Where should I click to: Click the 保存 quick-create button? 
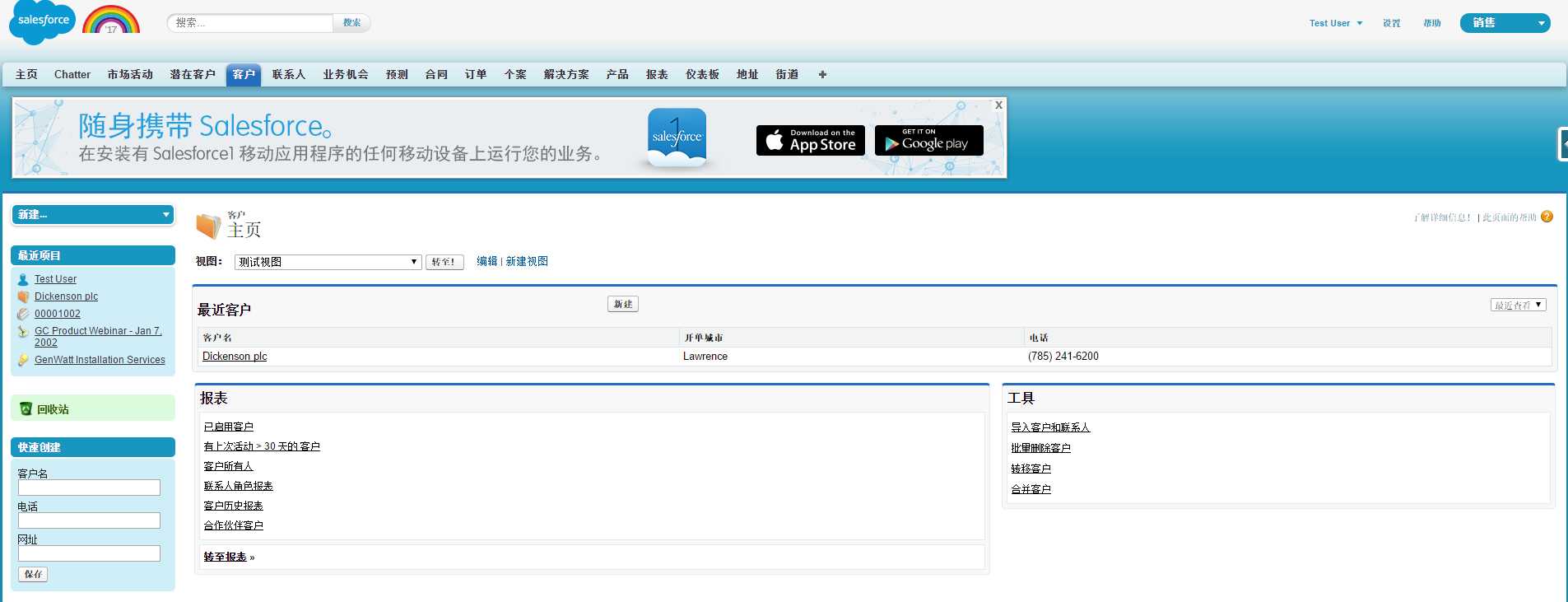click(x=33, y=574)
